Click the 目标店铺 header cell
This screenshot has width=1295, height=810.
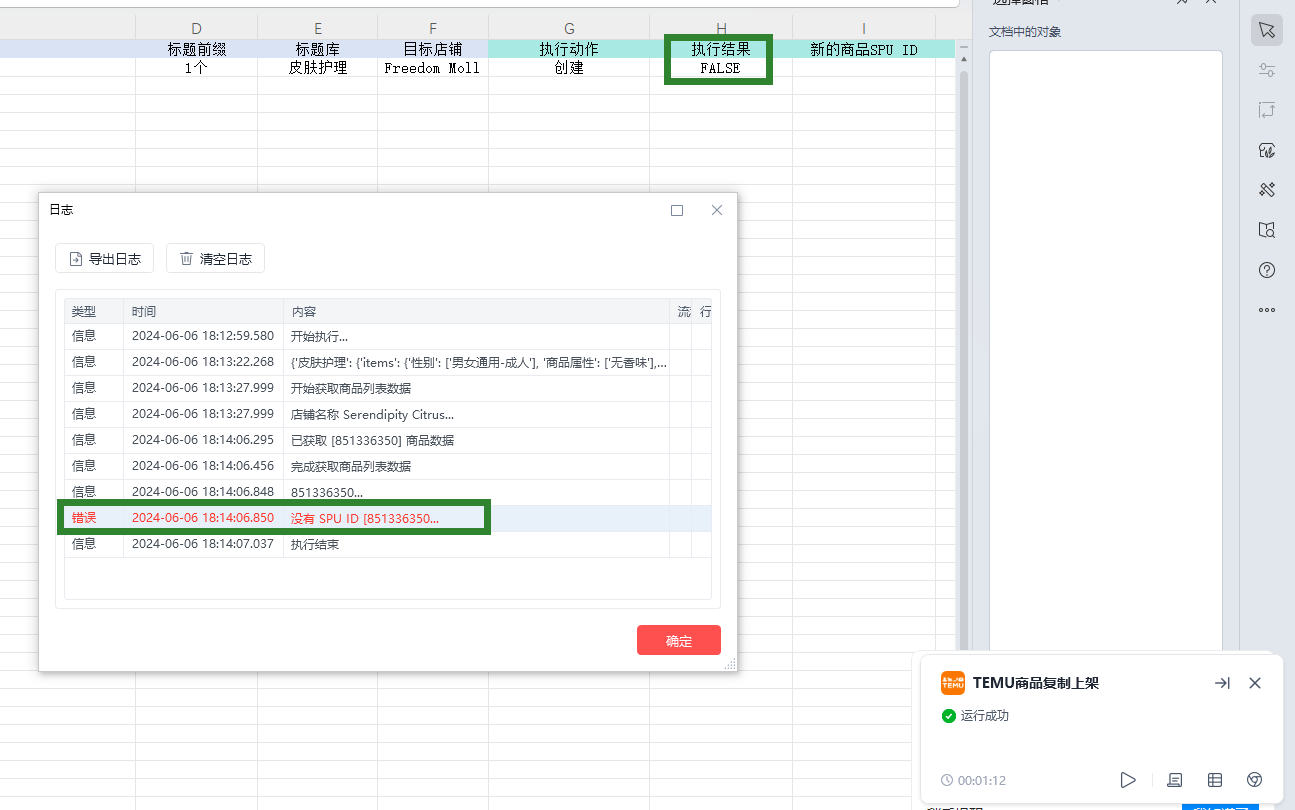(x=433, y=49)
